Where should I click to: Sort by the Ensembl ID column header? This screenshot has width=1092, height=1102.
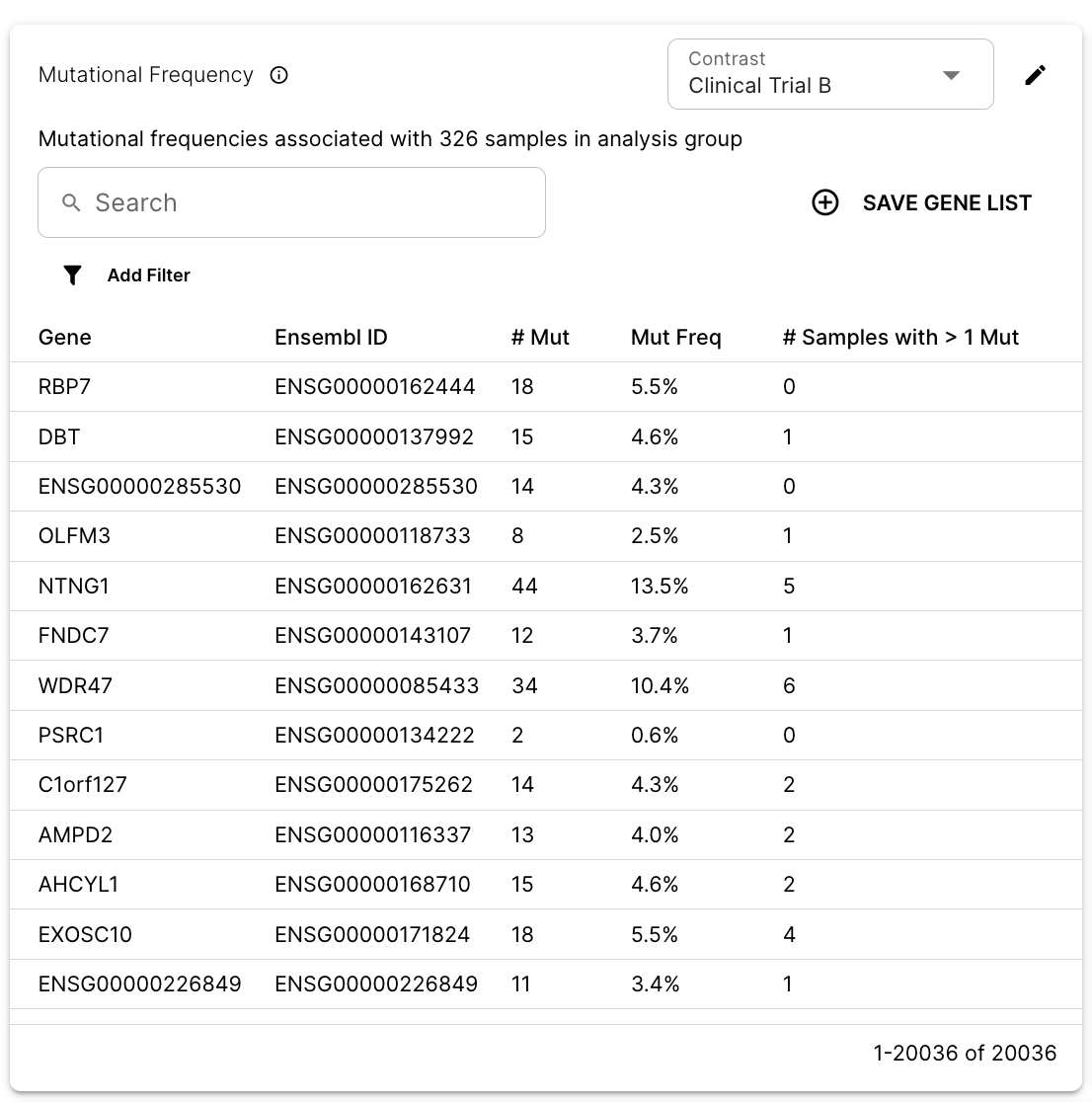[x=331, y=338]
